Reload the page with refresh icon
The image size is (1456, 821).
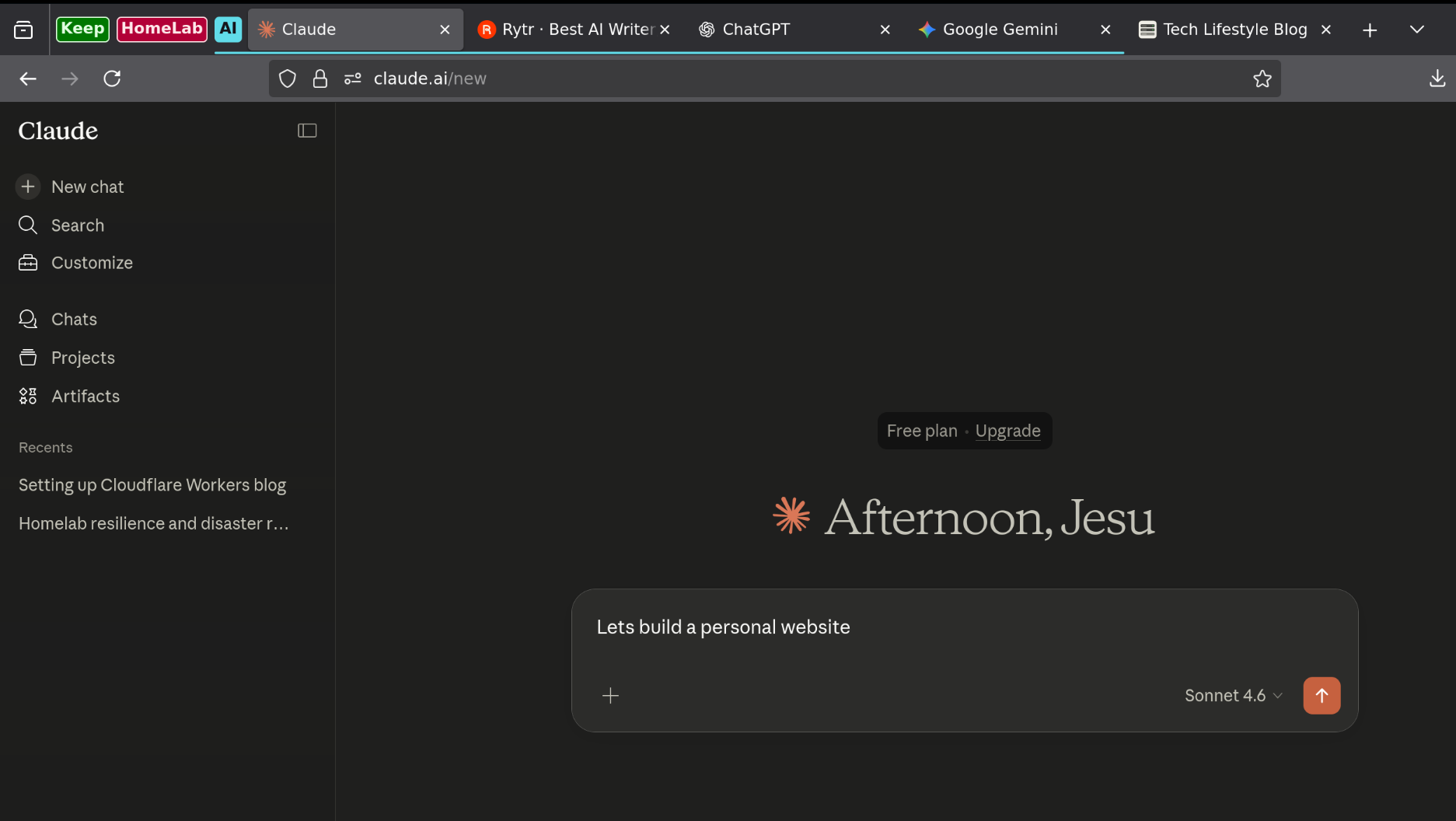coord(112,79)
